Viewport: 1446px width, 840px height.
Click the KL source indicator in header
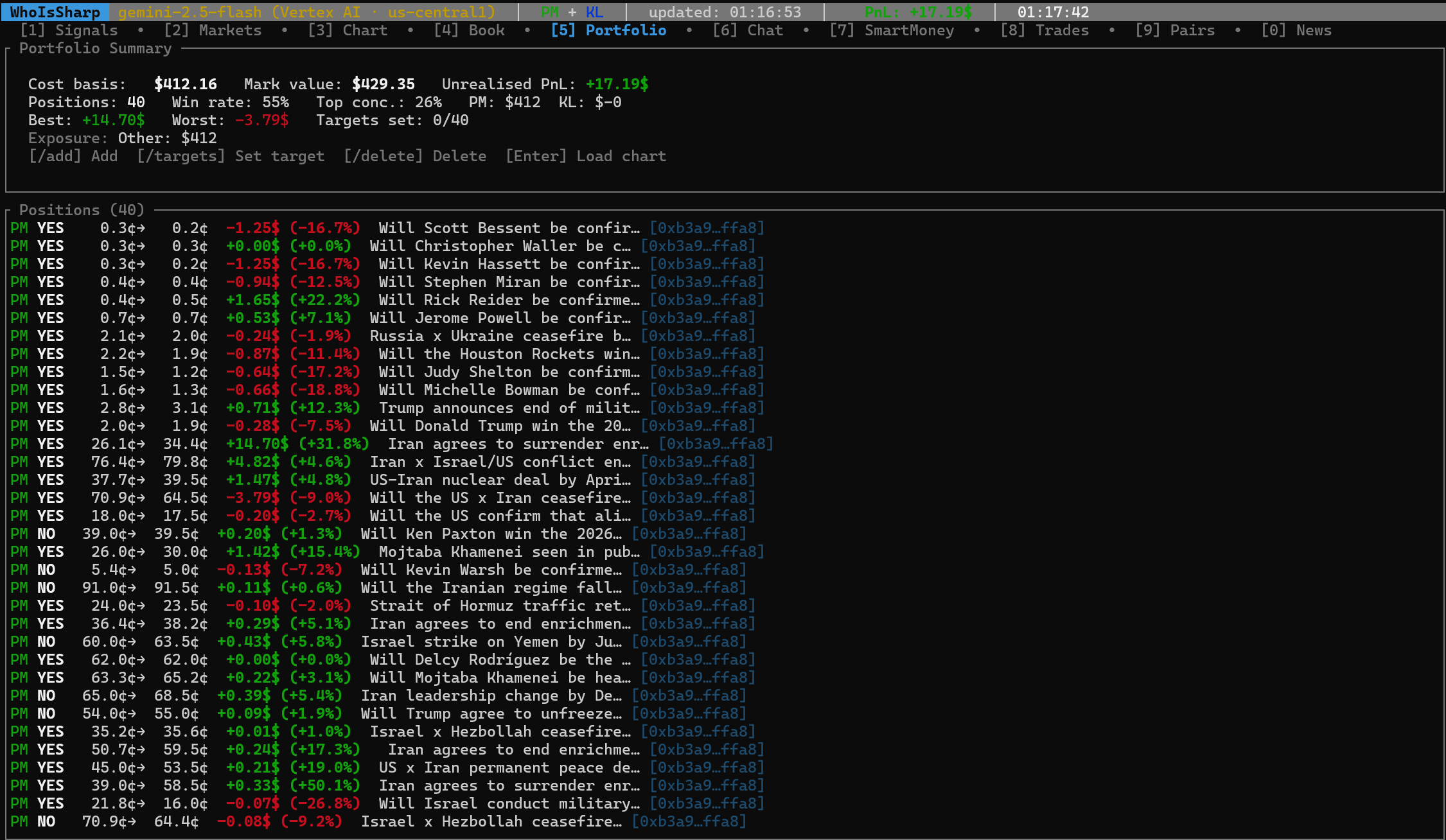(594, 12)
